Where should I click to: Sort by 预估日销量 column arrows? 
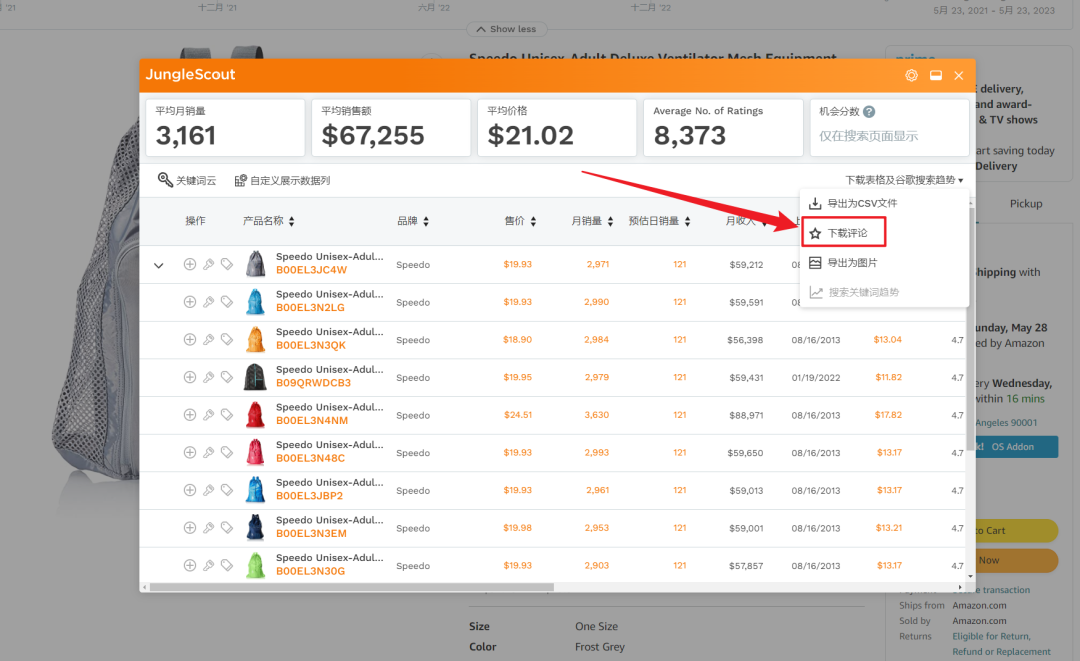[687, 221]
